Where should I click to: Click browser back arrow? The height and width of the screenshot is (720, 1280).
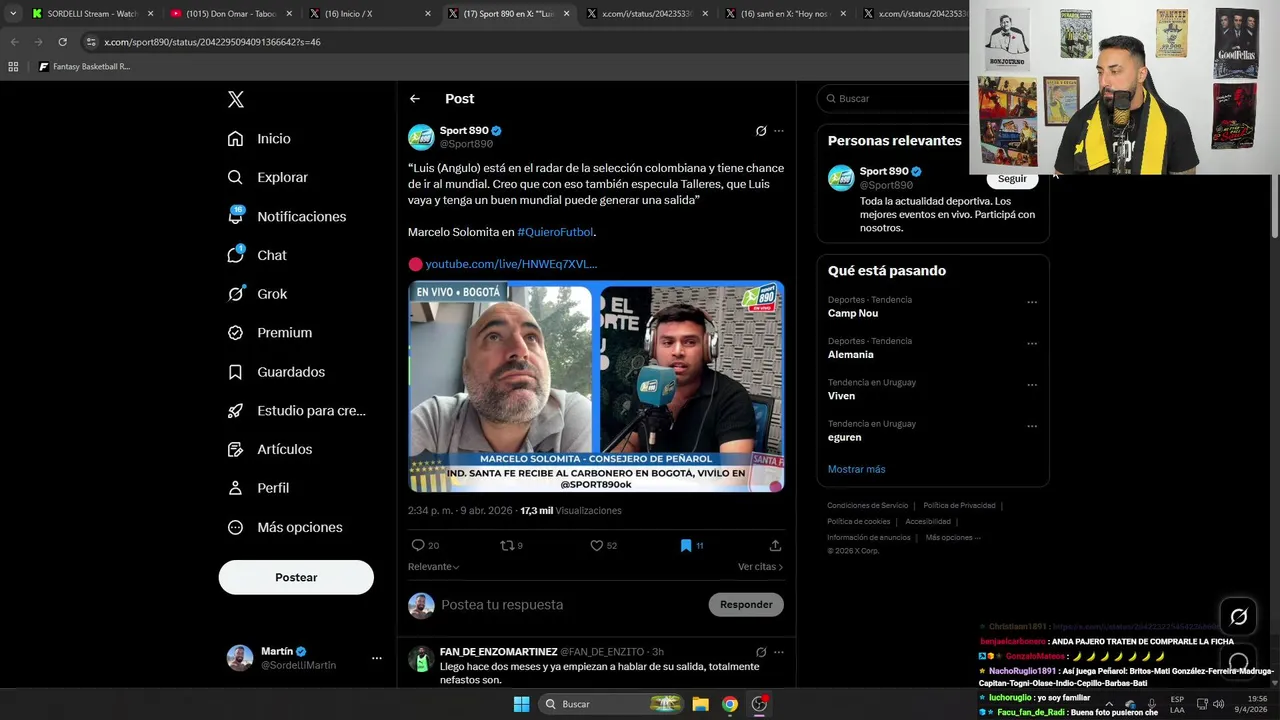pos(14,42)
